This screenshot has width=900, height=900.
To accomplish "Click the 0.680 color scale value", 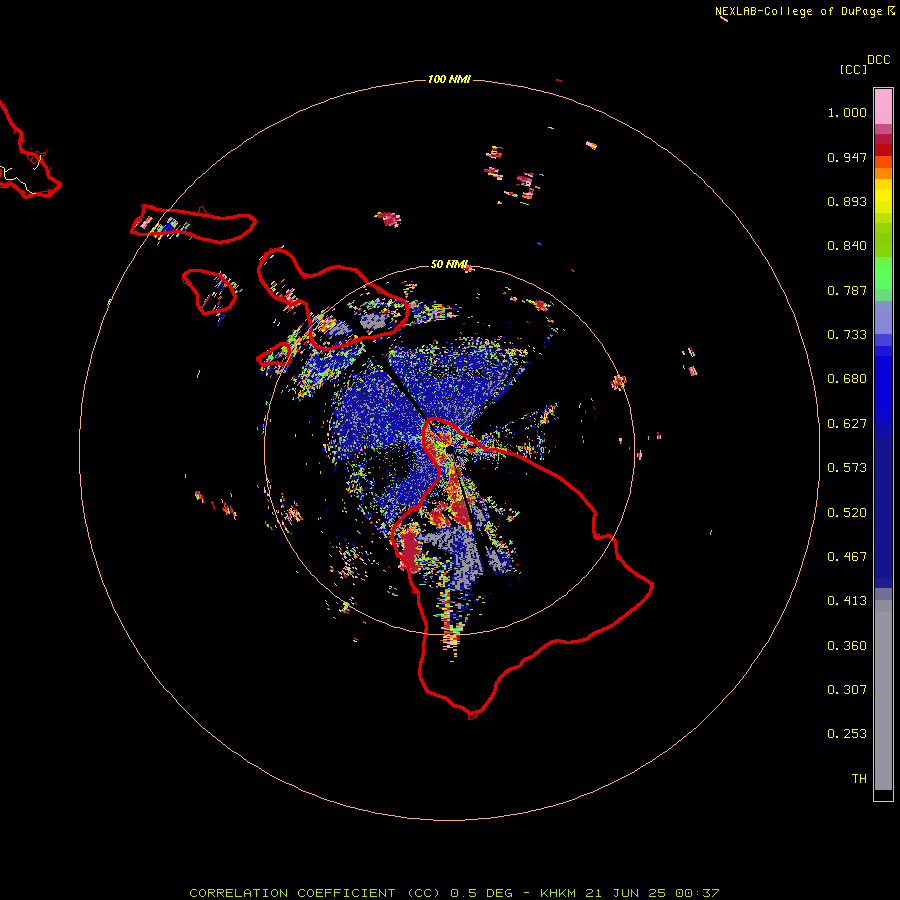I will tap(847, 379).
